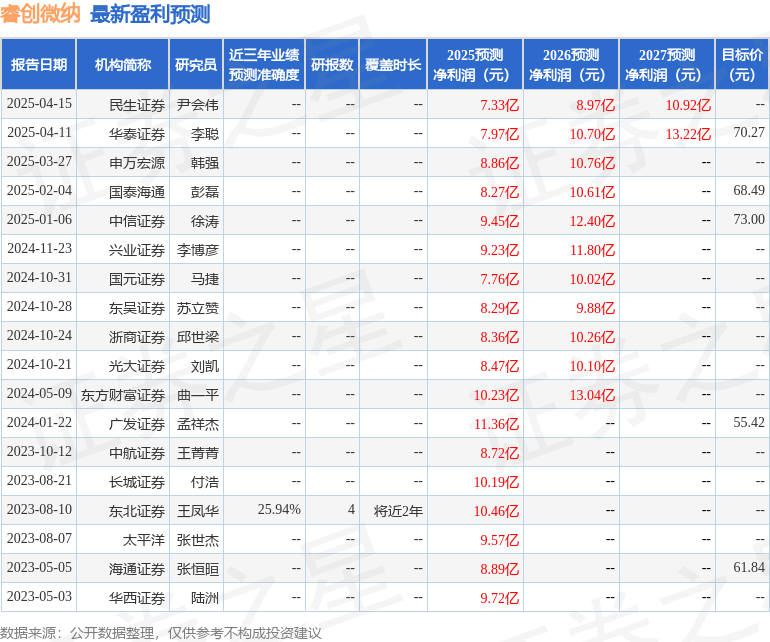Click institution 浙商证券
Image resolution: width=770 pixels, height=642 pixels.
point(137,337)
